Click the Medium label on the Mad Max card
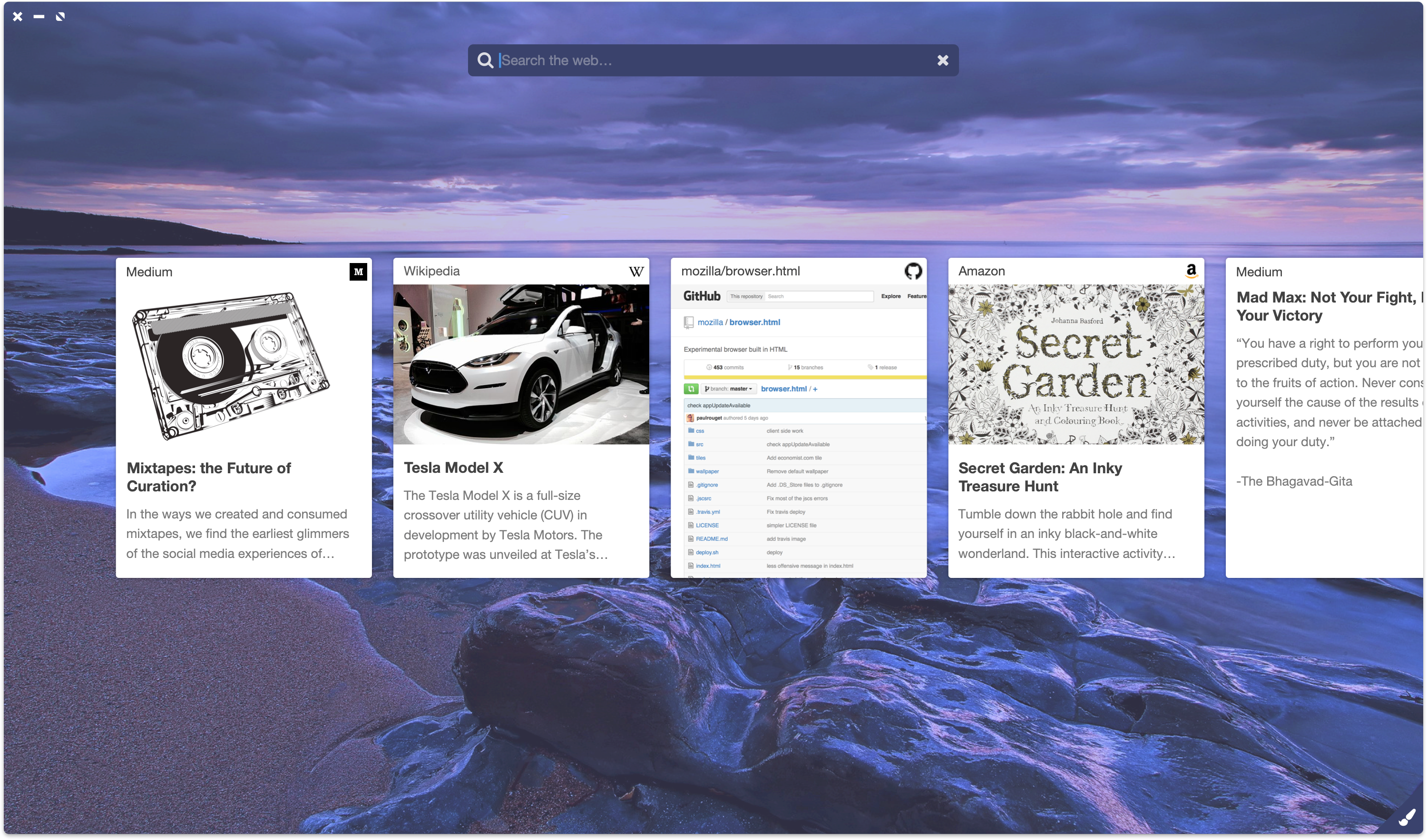This screenshot has height=840, width=1427. (x=1259, y=271)
